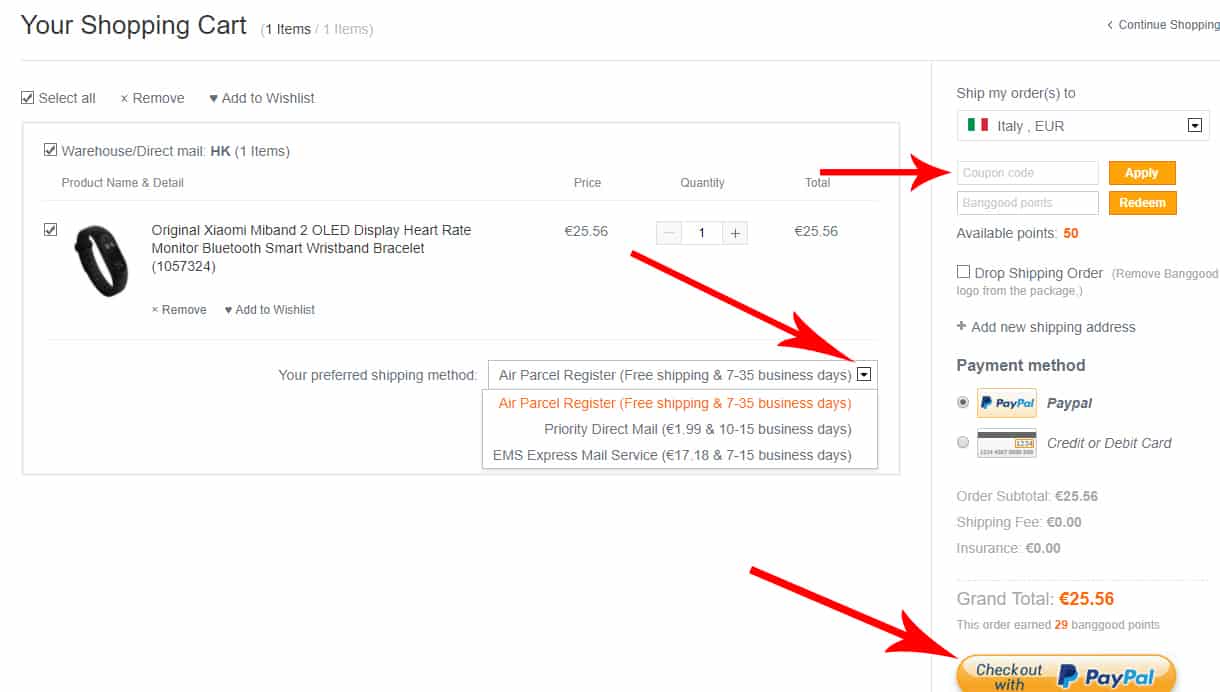The height and width of the screenshot is (692, 1220).
Task: Click the Order Subtotal €25.56 text
Action: [1027, 496]
